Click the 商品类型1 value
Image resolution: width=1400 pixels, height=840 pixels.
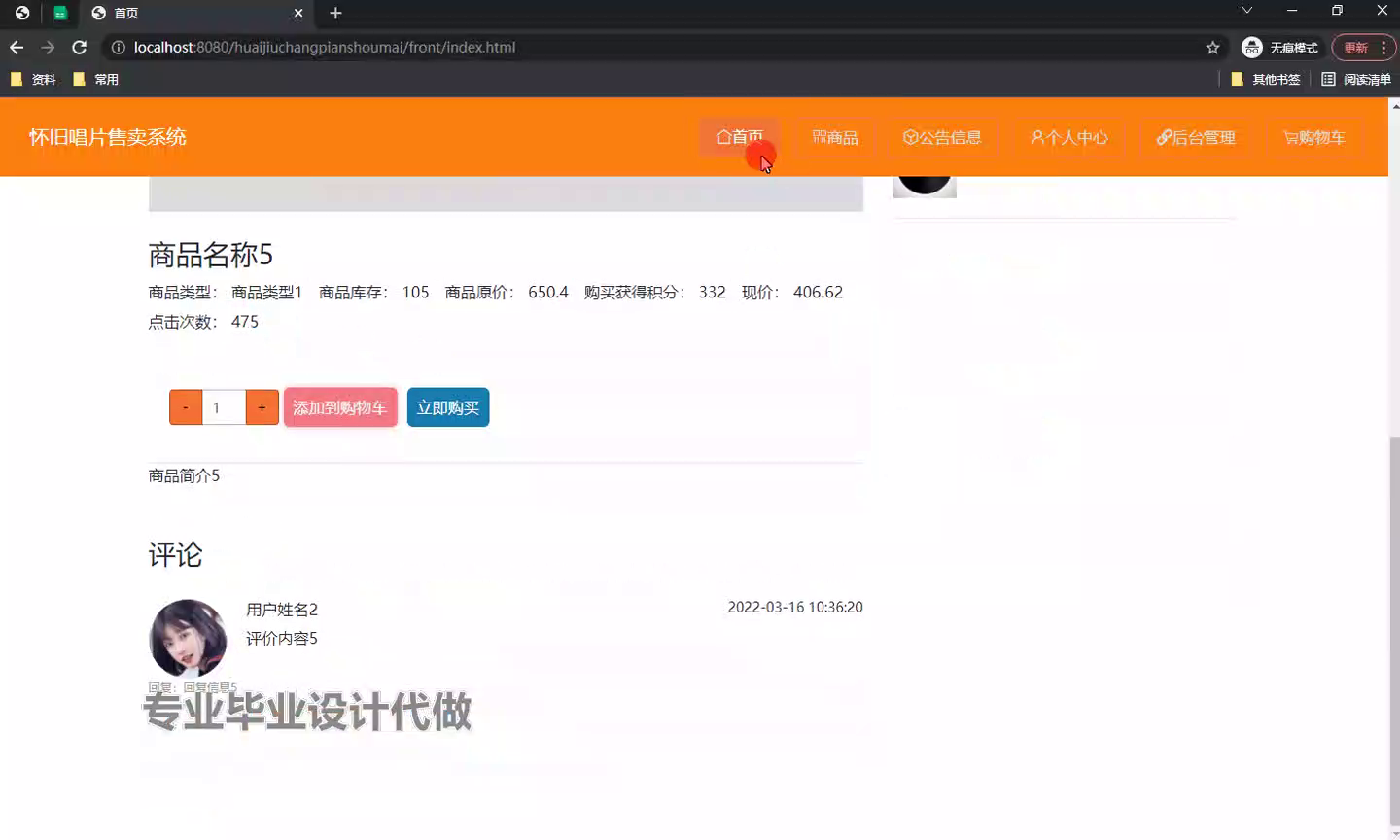pos(266,292)
